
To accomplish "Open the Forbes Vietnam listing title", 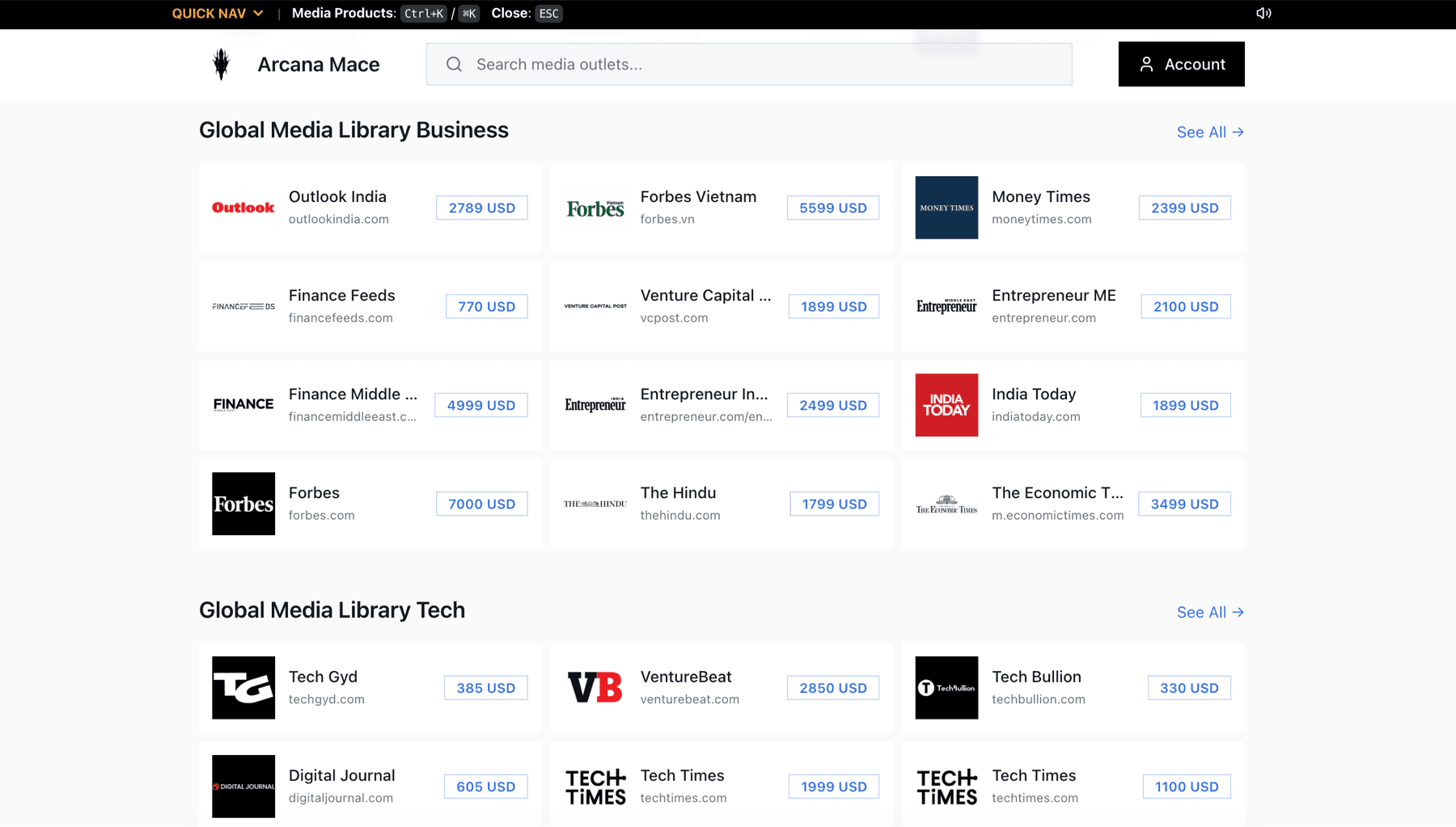I will [698, 196].
